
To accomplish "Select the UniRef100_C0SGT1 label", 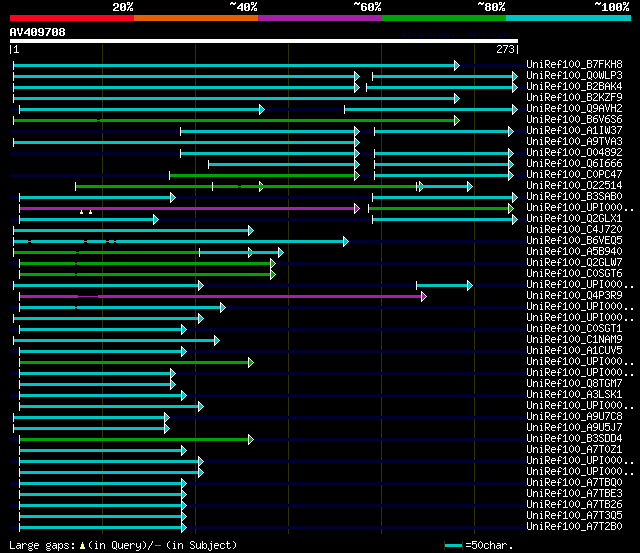I will click(574, 329).
